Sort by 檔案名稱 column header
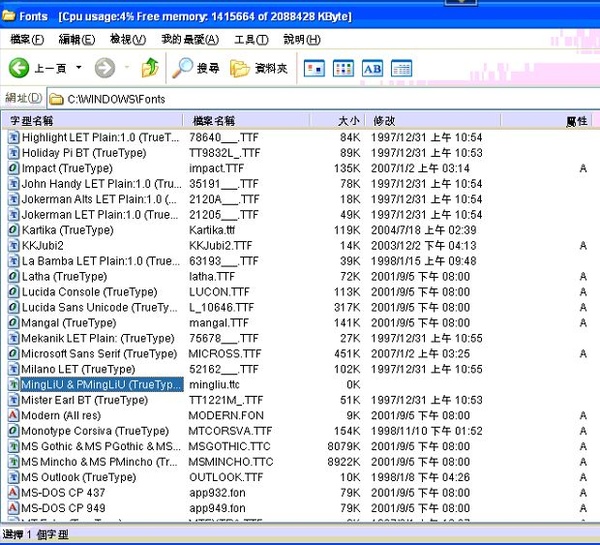The width and height of the screenshot is (600, 545). tap(246, 121)
